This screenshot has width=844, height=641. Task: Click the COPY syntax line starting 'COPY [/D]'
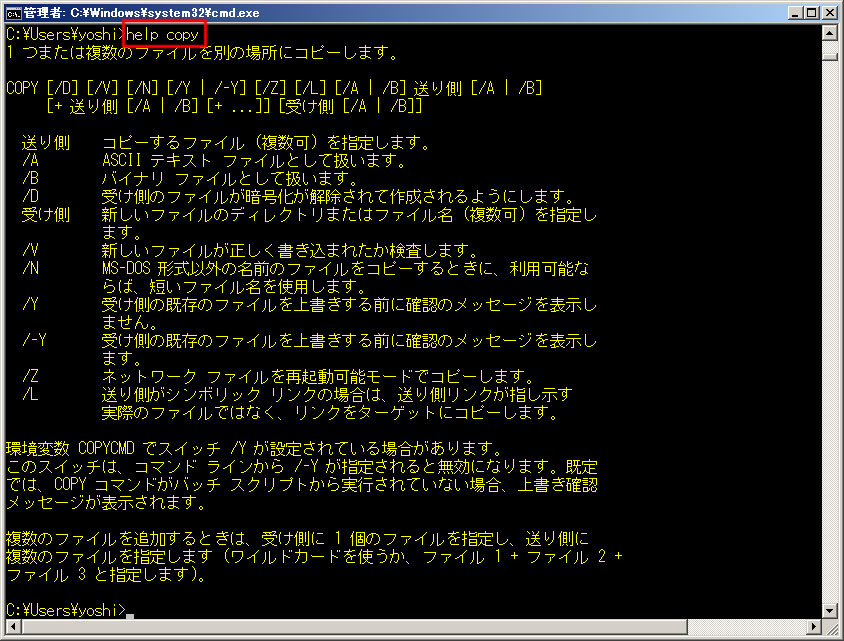coord(275,88)
